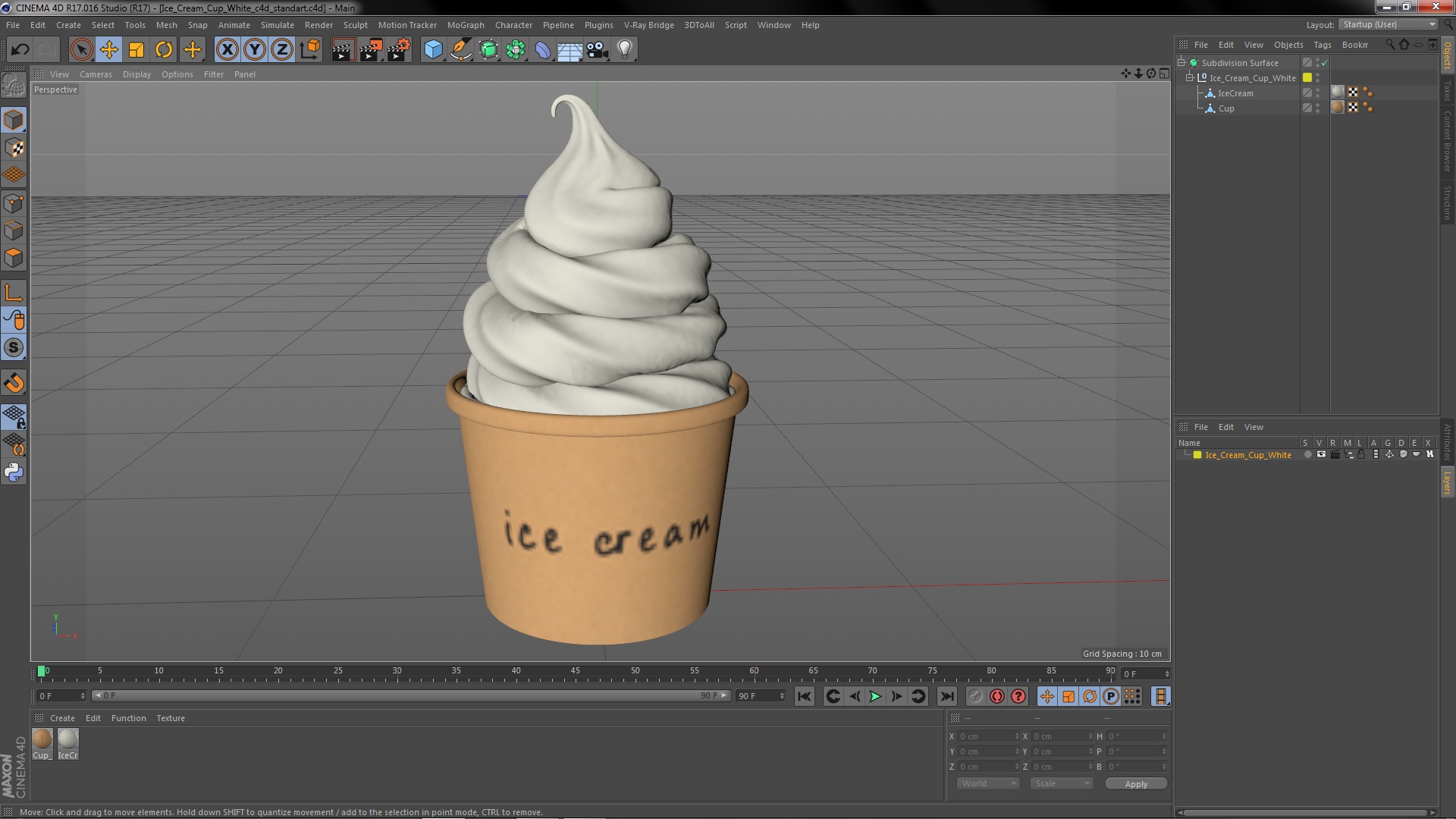This screenshot has height=819, width=1456.
Task: Select the Scale tool
Action: (x=136, y=50)
